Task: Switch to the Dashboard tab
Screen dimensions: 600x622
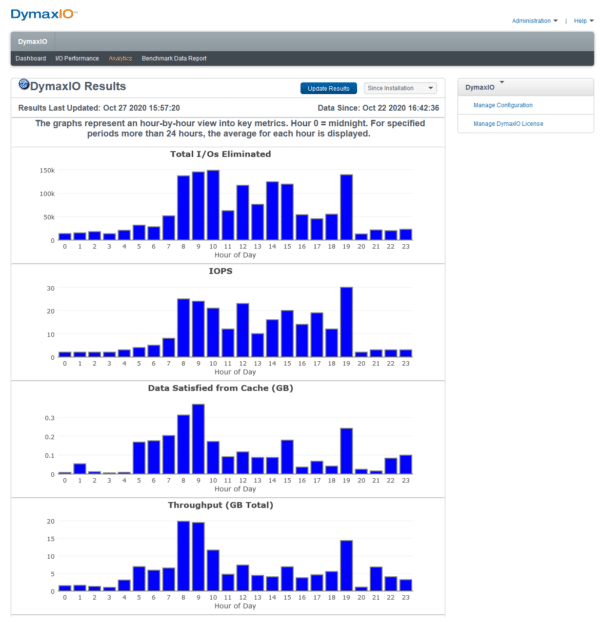Action: coord(30,58)
